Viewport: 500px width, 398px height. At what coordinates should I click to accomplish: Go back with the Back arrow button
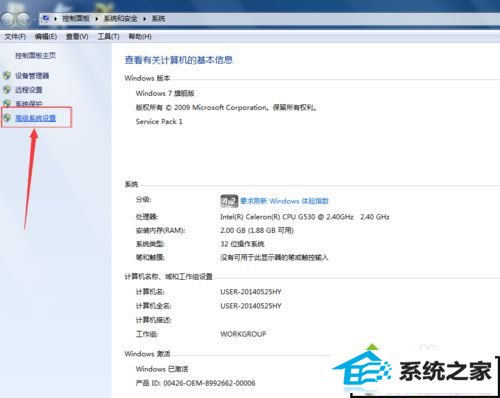8,19
